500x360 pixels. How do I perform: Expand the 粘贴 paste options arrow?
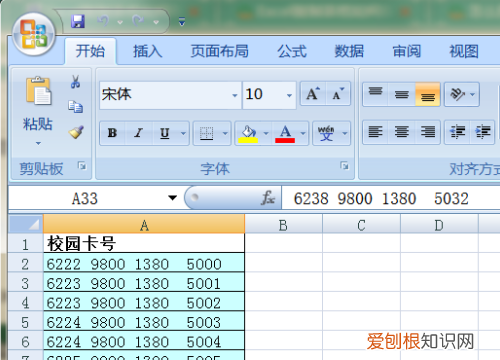point(38,144)
